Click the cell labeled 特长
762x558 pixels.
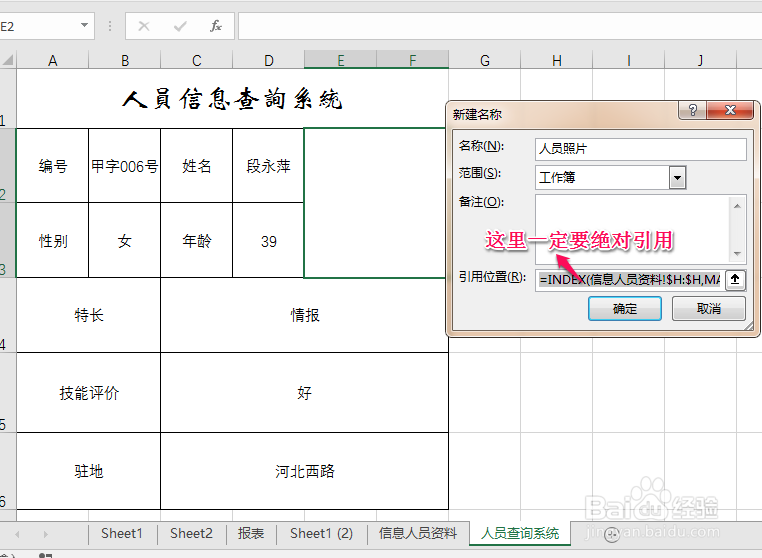[x=89, y=315]
